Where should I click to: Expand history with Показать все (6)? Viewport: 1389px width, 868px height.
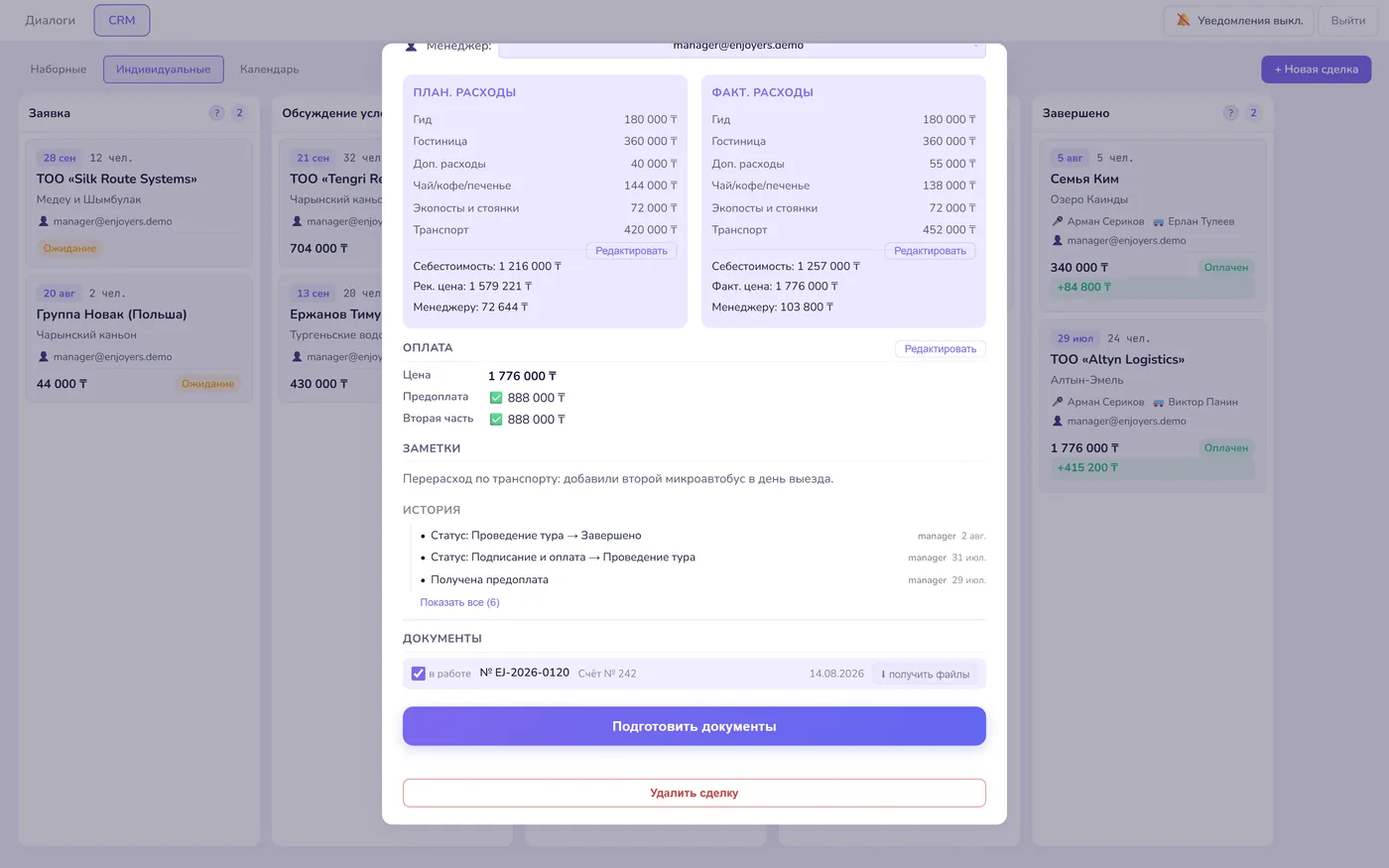pos(459,602)
